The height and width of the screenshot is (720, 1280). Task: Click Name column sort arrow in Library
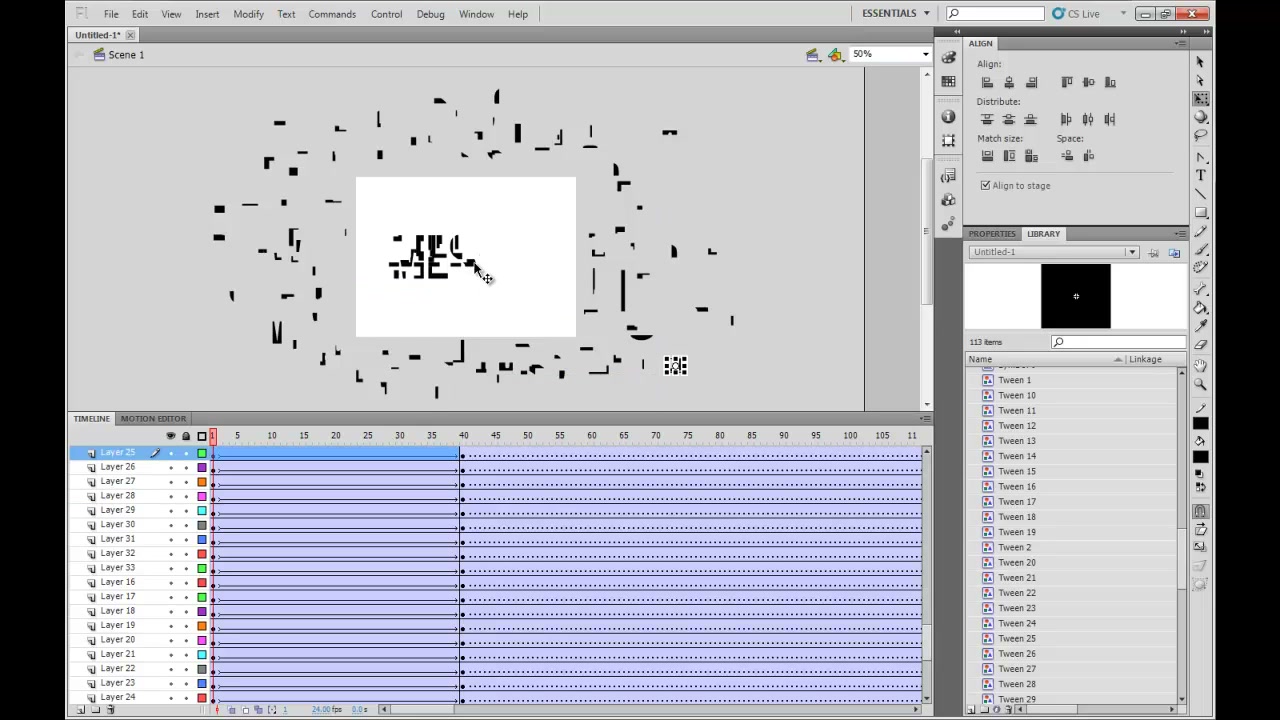(x=1118, y=359)
